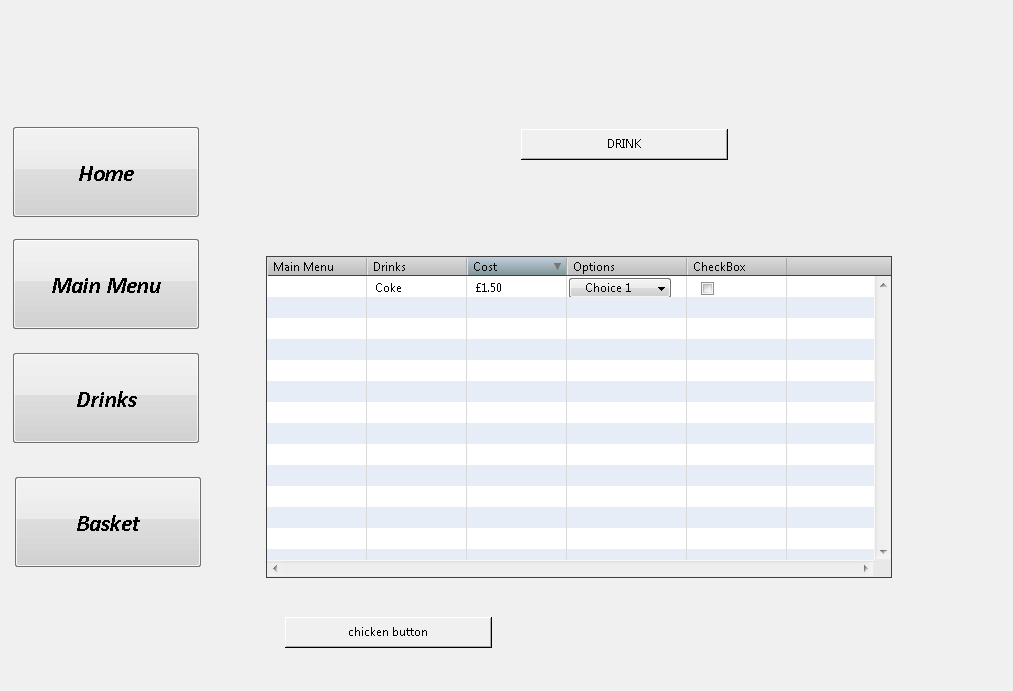Go to the Drinks section
This screenshot has width=1013, height=691.
coord(106,398)
